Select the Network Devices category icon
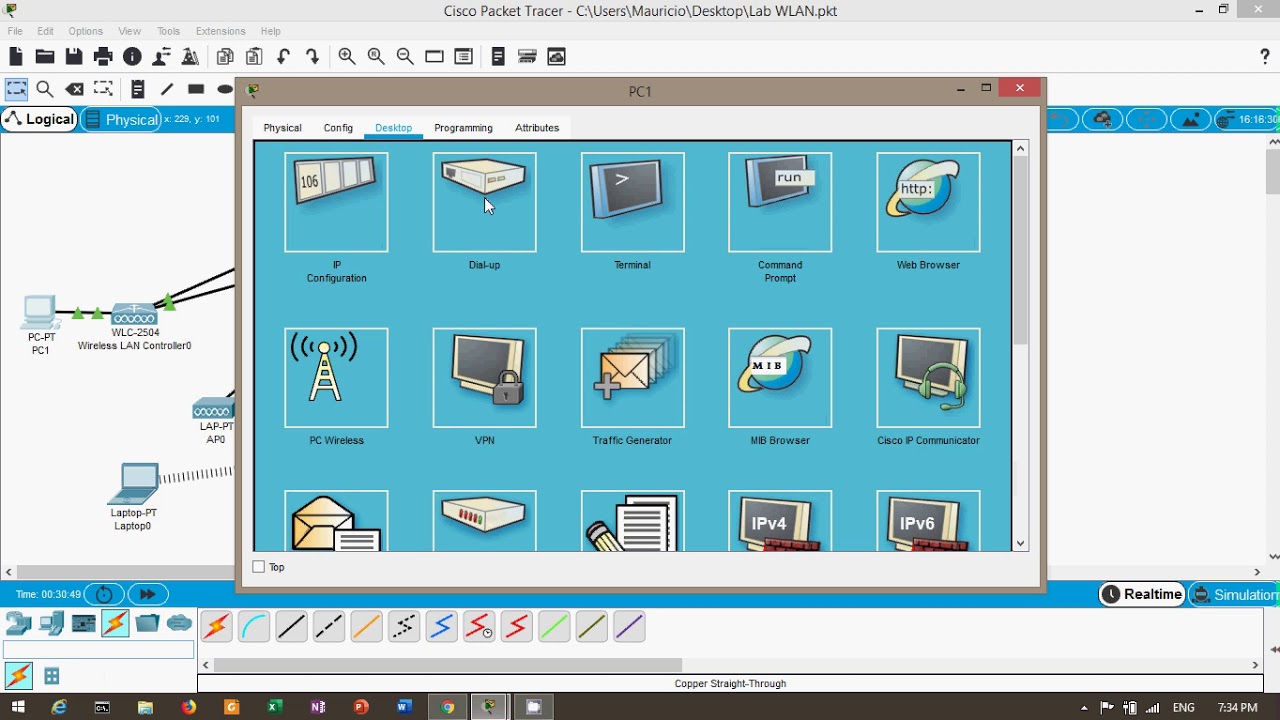 click(x=19, y=624)
